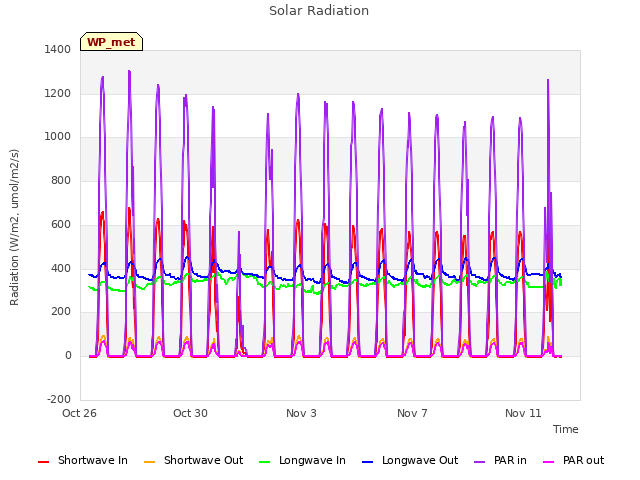This screenshot has width=640, height=480.
Task: Click the purple PAR in color marker
Action: 480,462
